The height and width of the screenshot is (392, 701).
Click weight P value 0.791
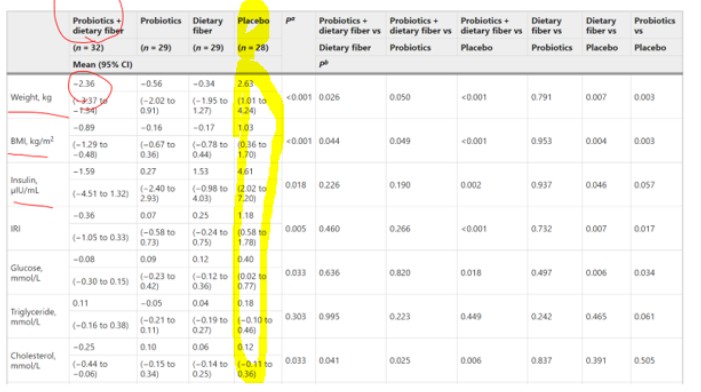coord(541,97)
